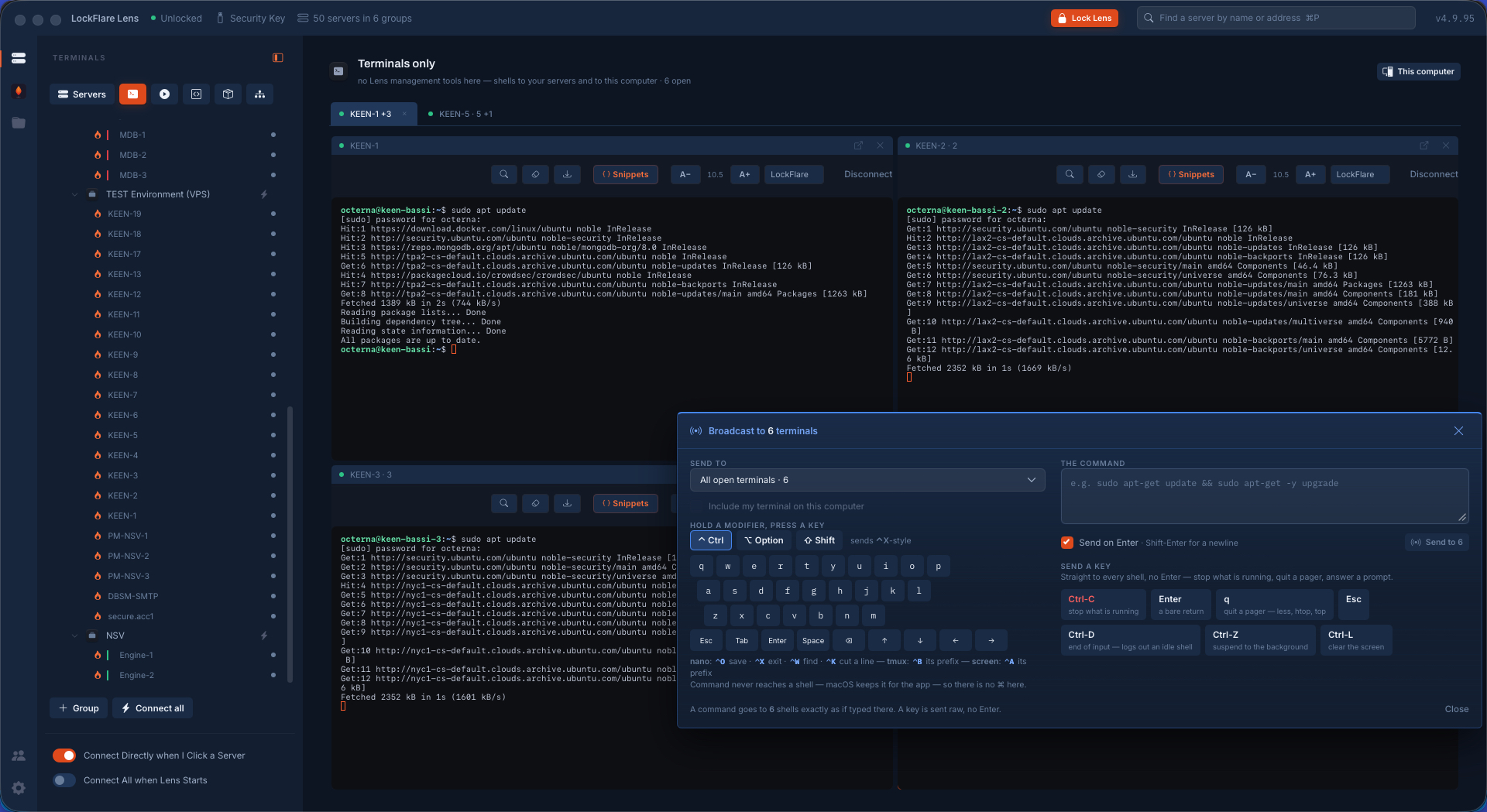Image resolution: width=1487 pixels, height=812 pixels.
Task: Uncheck Send on Enter checkbox
Action: pyautogui.click(x=1067, y=543)
